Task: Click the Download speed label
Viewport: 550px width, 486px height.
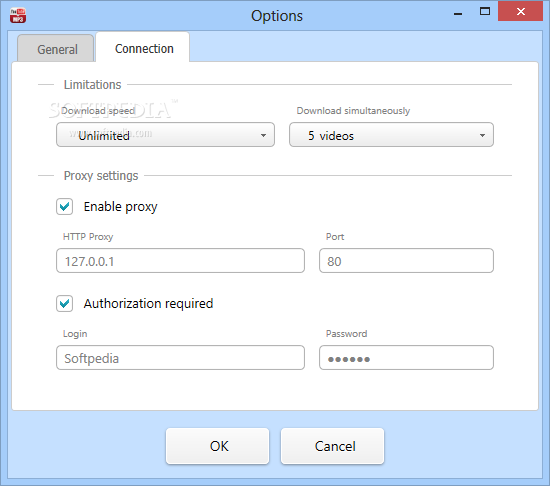Action: click(98, 111)
